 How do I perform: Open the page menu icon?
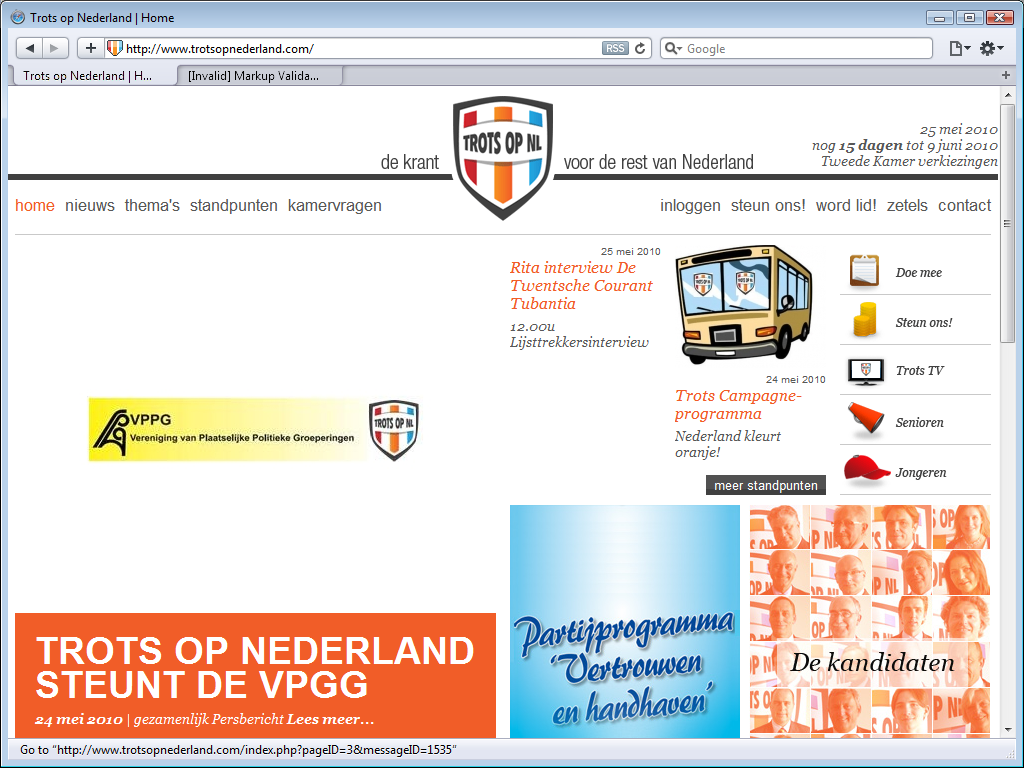coord(959,48)
